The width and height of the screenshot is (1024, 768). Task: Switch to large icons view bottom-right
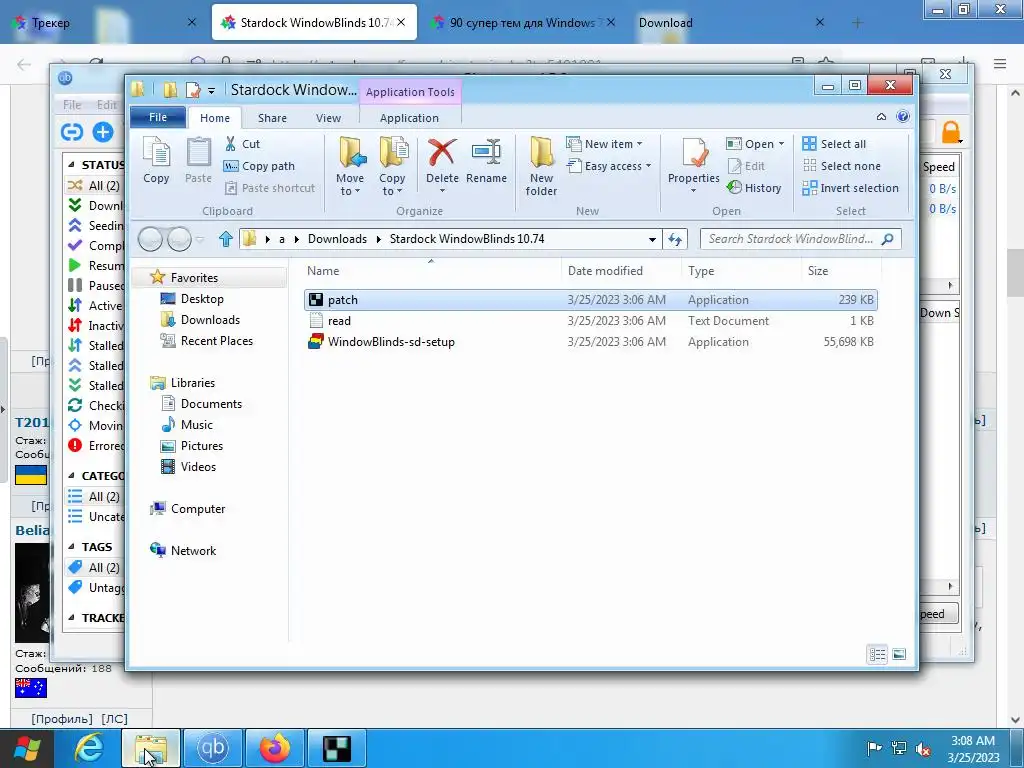point(899,654)
